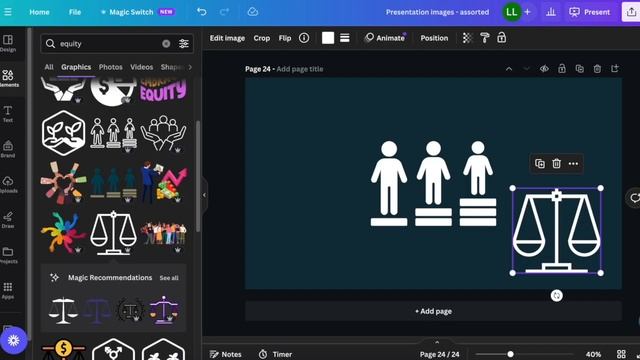Viewport: 640px width, 360px height.
Task: Collapse the side panel
Action: point(204,195)
